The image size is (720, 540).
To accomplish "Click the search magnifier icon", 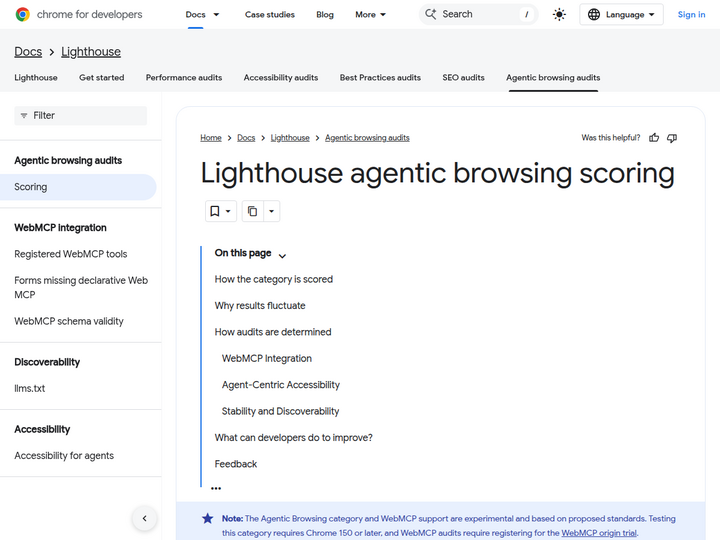I will pos(430,14).
